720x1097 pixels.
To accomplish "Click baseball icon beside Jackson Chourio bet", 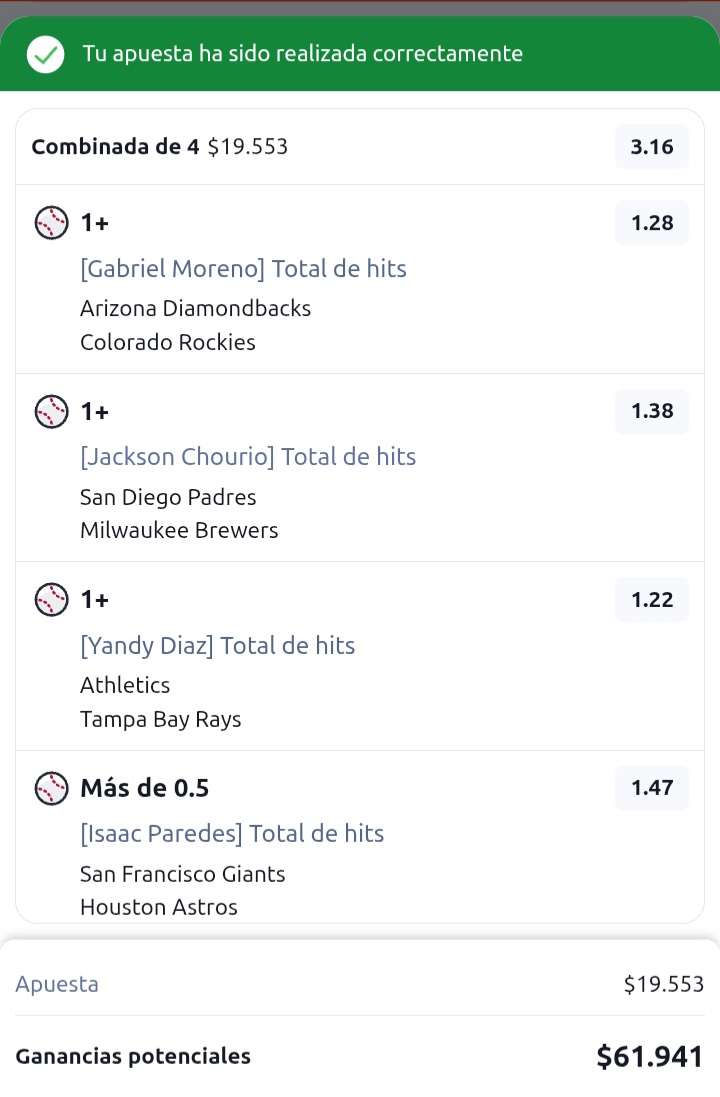I will point(52,411).
